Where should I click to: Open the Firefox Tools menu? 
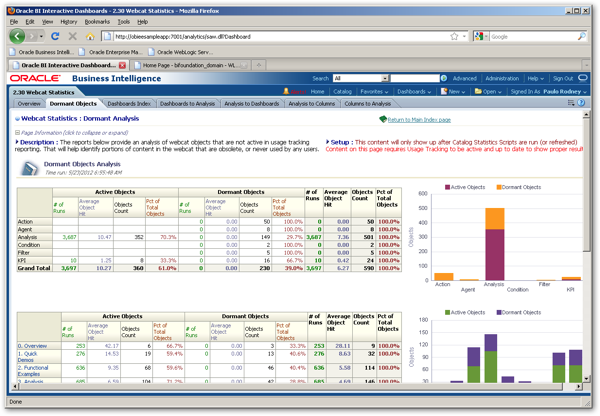coord(124,22)
